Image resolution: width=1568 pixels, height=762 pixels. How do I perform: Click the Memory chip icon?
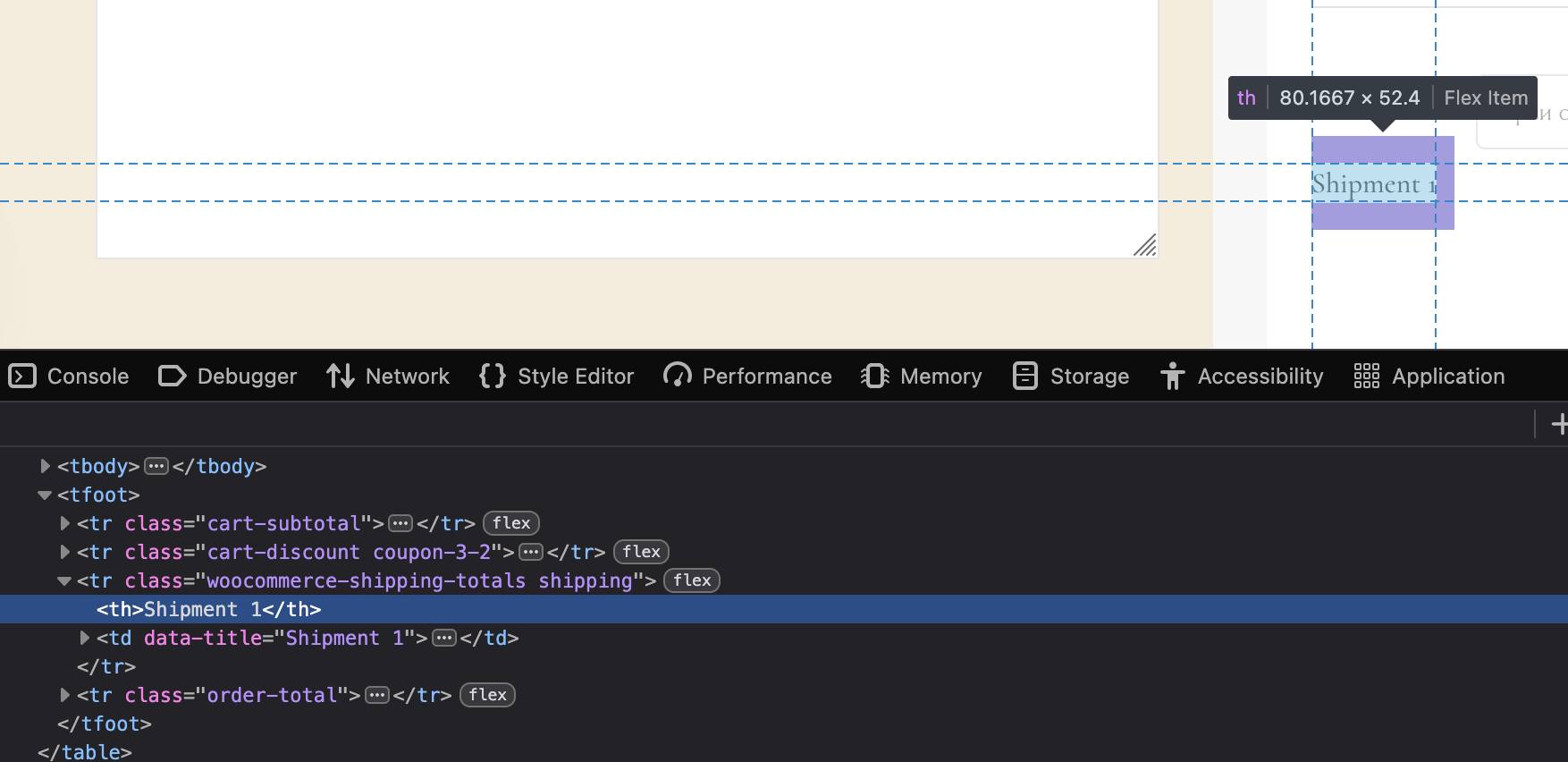pos(874,377)
